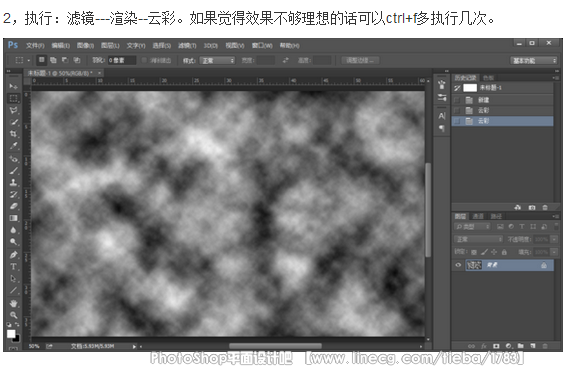Click Add layer mask icon
Viewport: 574px width, 375px height.
tap(496, 346)
